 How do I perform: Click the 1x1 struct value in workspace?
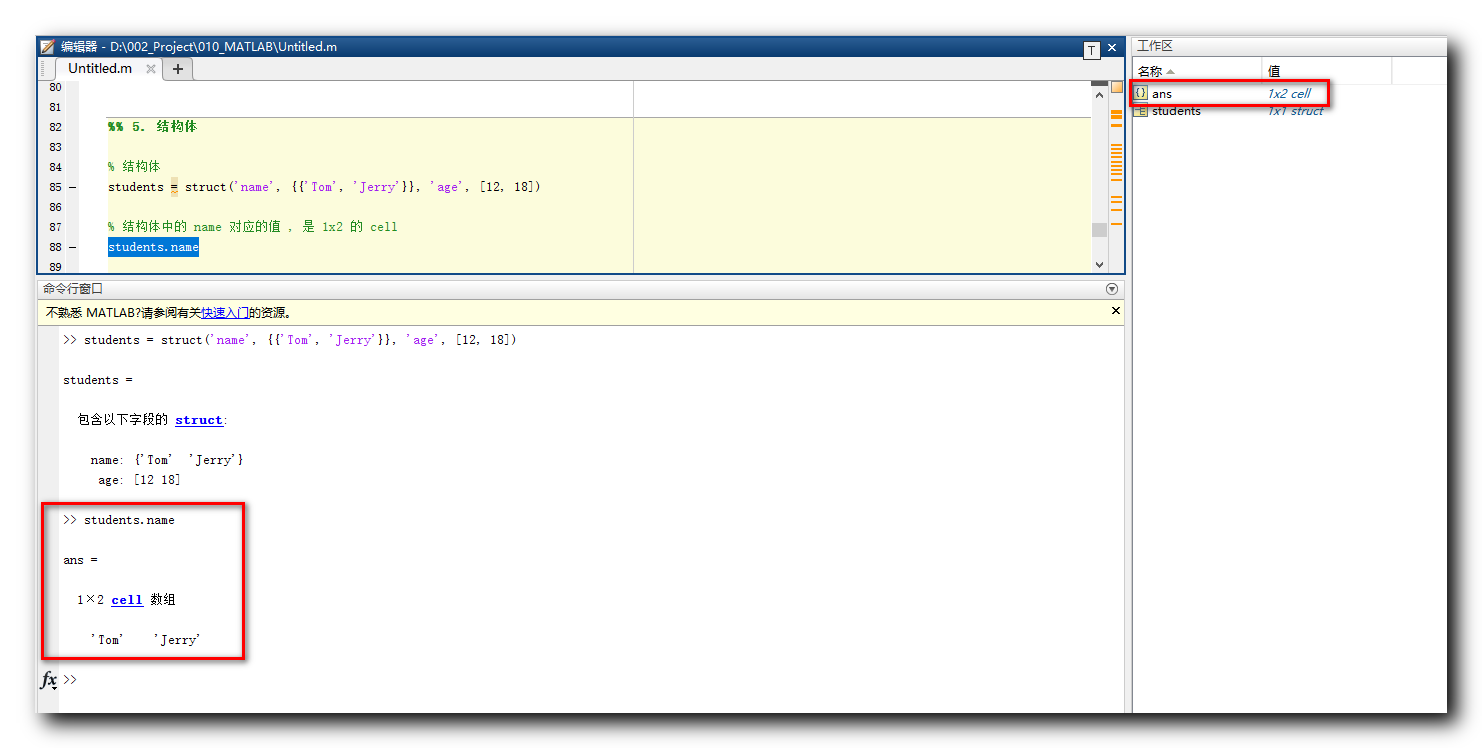click(x=1295, y=111)
